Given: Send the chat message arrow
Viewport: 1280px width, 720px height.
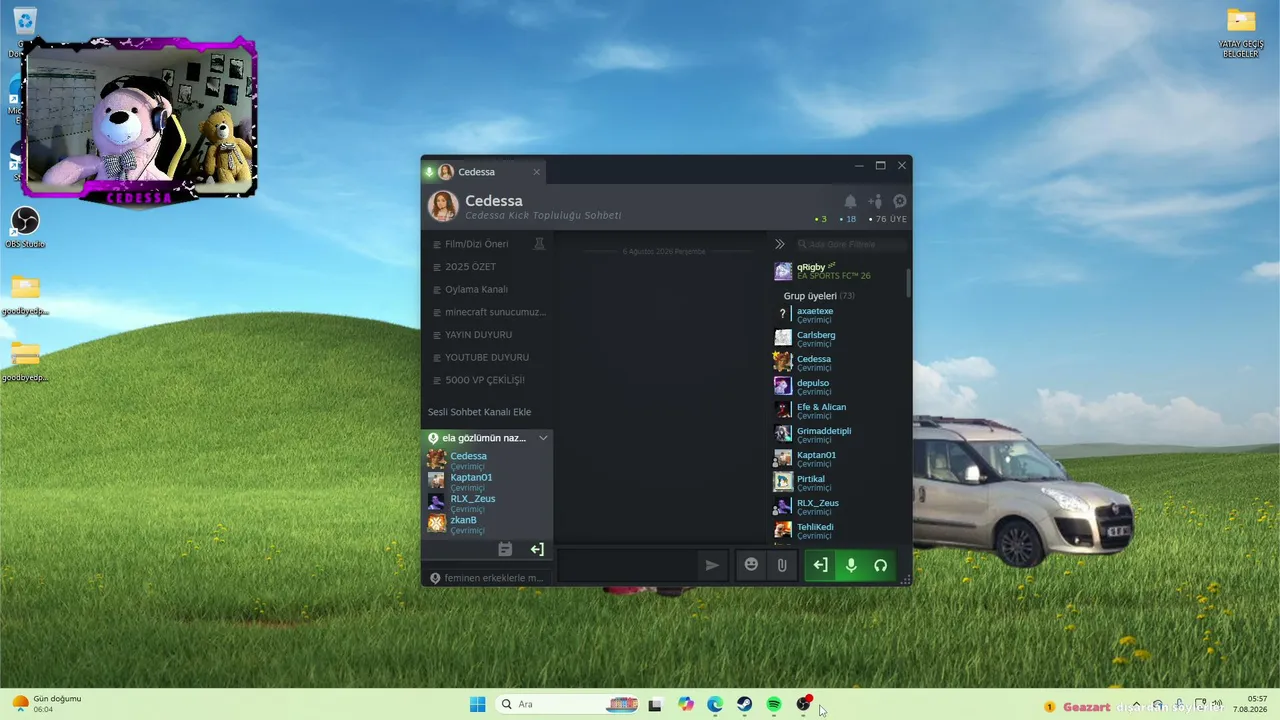Looking at the screenshot, I should coord(712,565).
